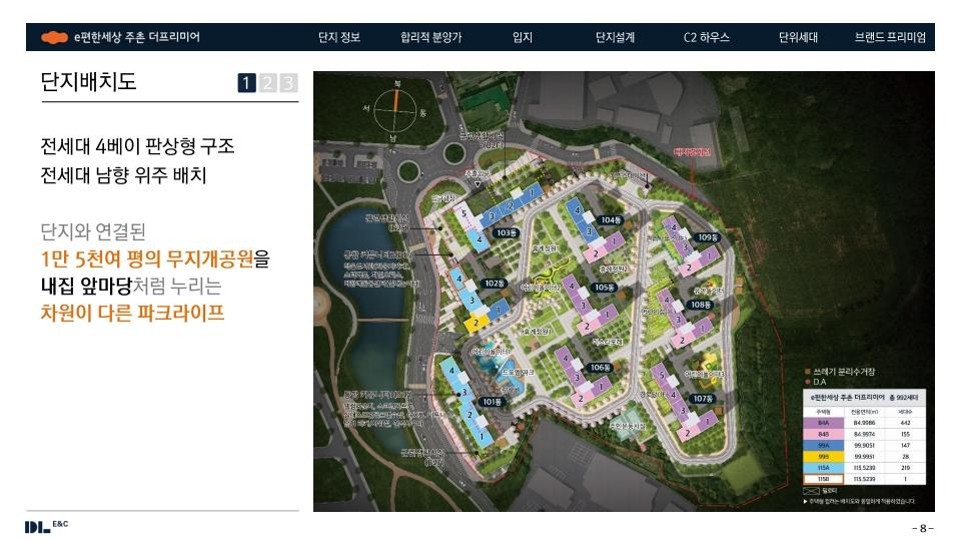Viewport: 960px width, 540px height.
Task: Click the text 단지와 연결된
Action: coord(93,232)
